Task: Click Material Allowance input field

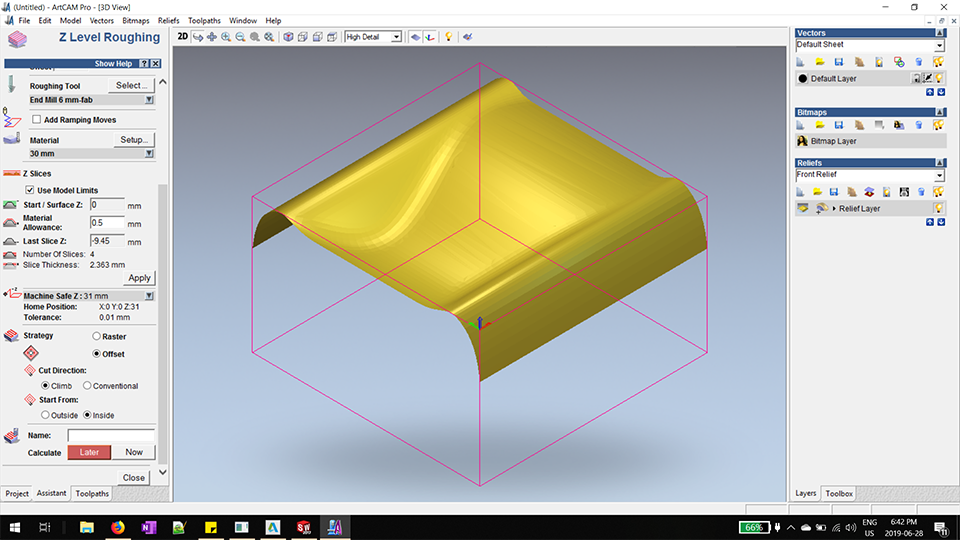Action: (107, 223)
